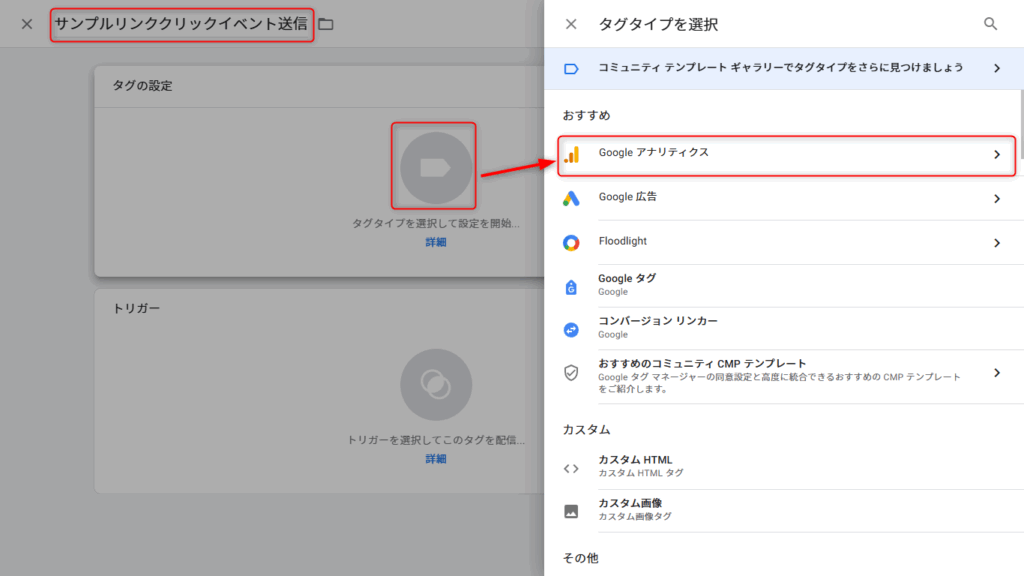Screen dimensions: 1024x576
Task: Edit the tag name サンプルリンククリックイベント送信
Action: (182, 24)
